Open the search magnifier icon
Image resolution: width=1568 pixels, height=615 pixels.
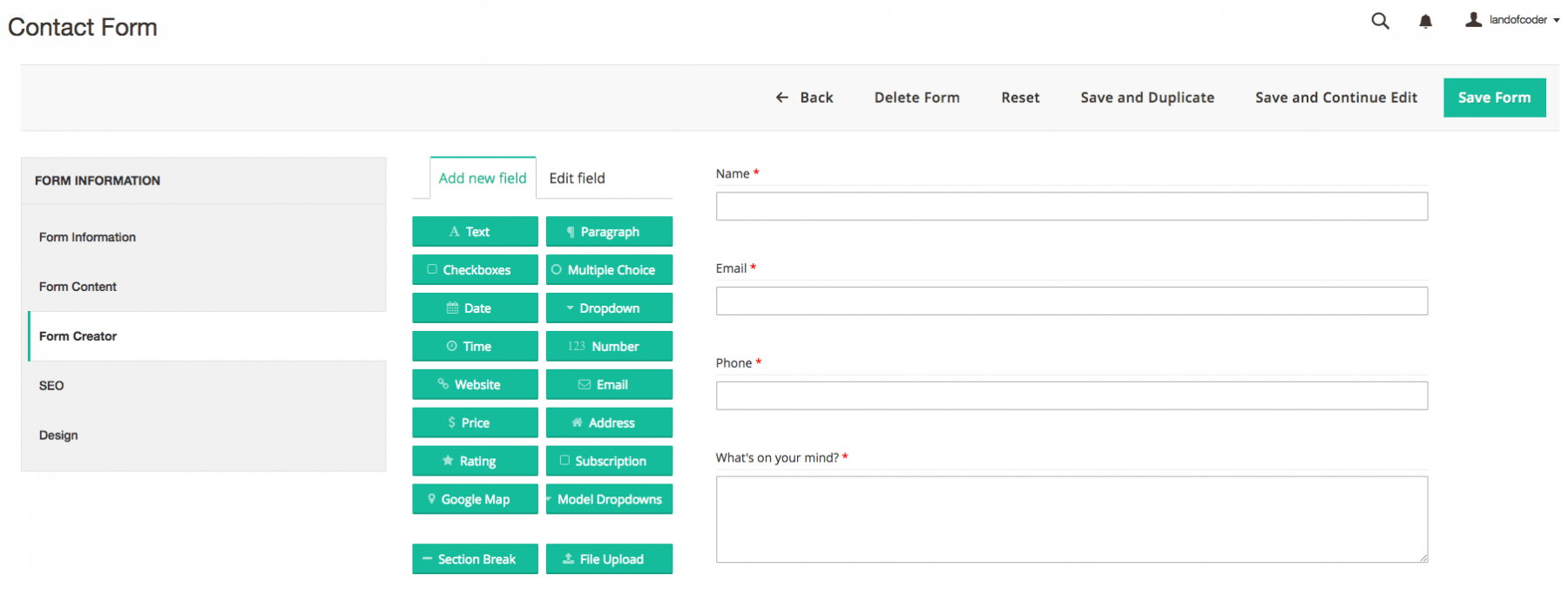point(1380,21)
